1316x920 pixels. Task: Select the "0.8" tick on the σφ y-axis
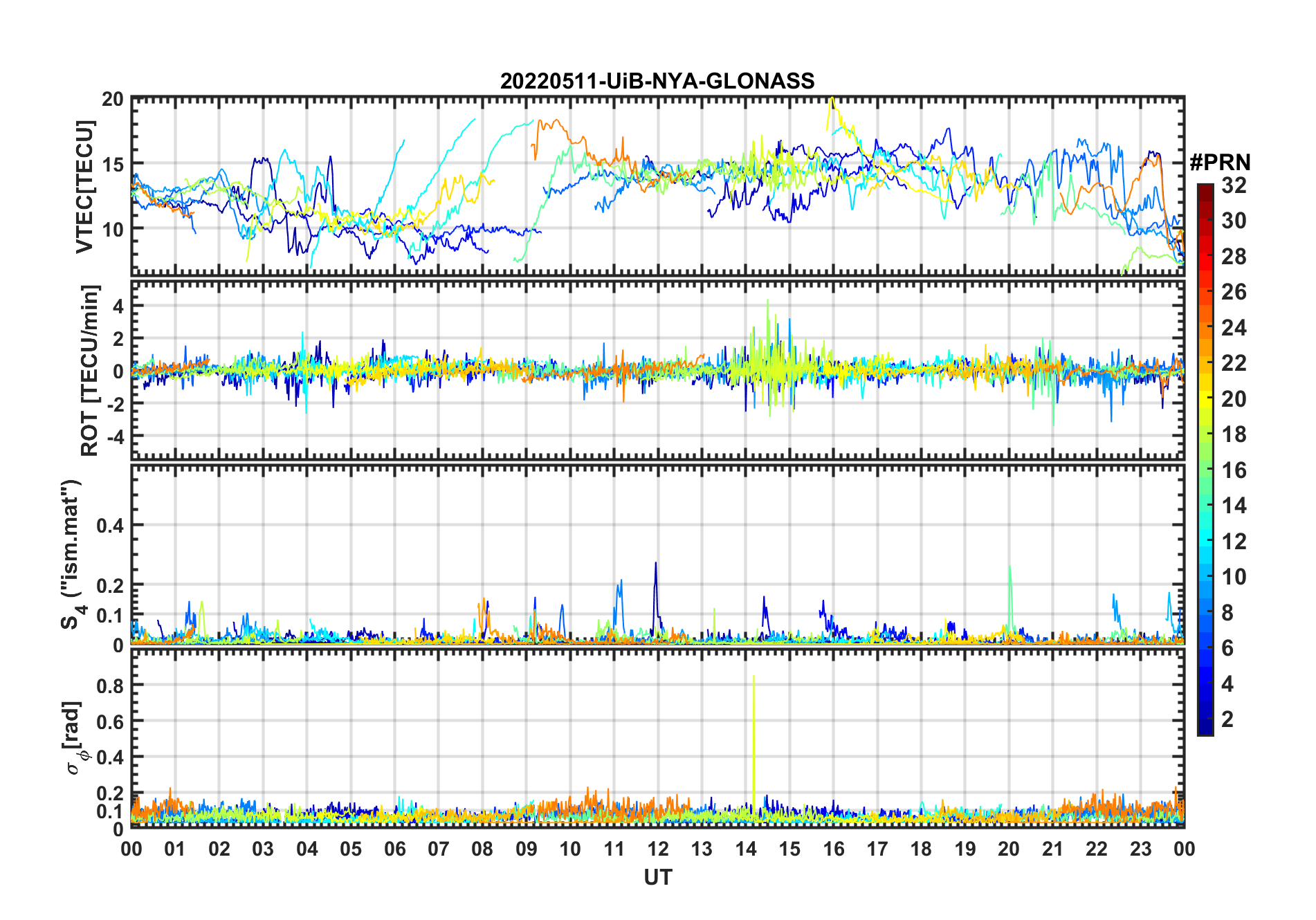coord(110,686)
